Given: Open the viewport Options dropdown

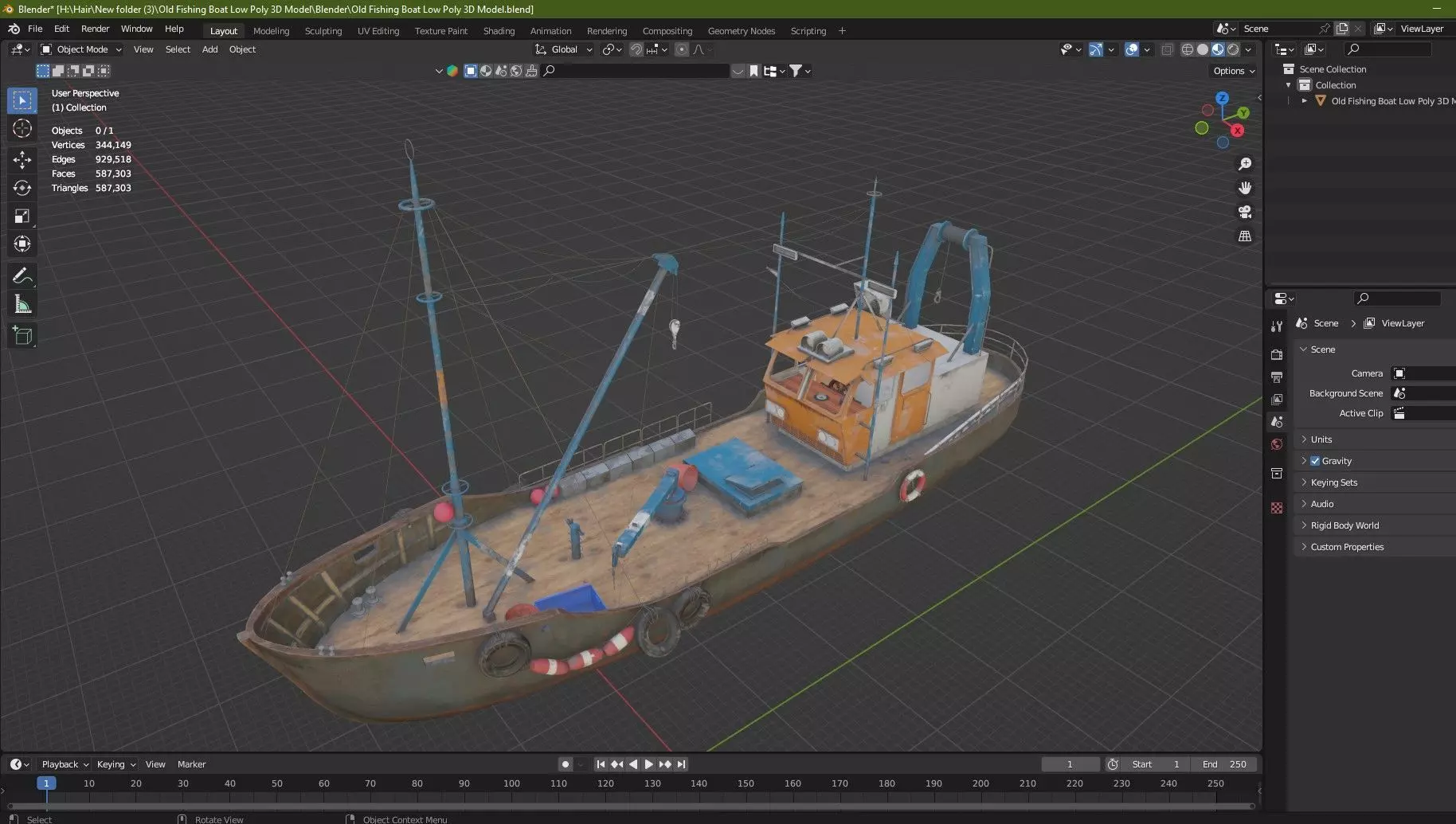Looking at the screenshot, I should (x=1234, y=71).
